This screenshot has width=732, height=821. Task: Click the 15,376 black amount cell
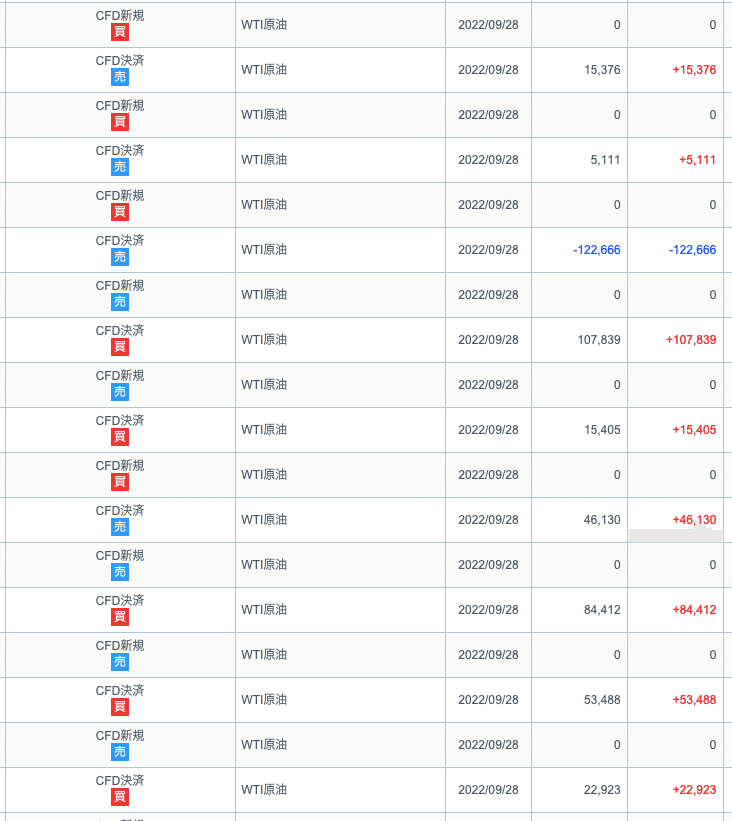pos(600,70)
